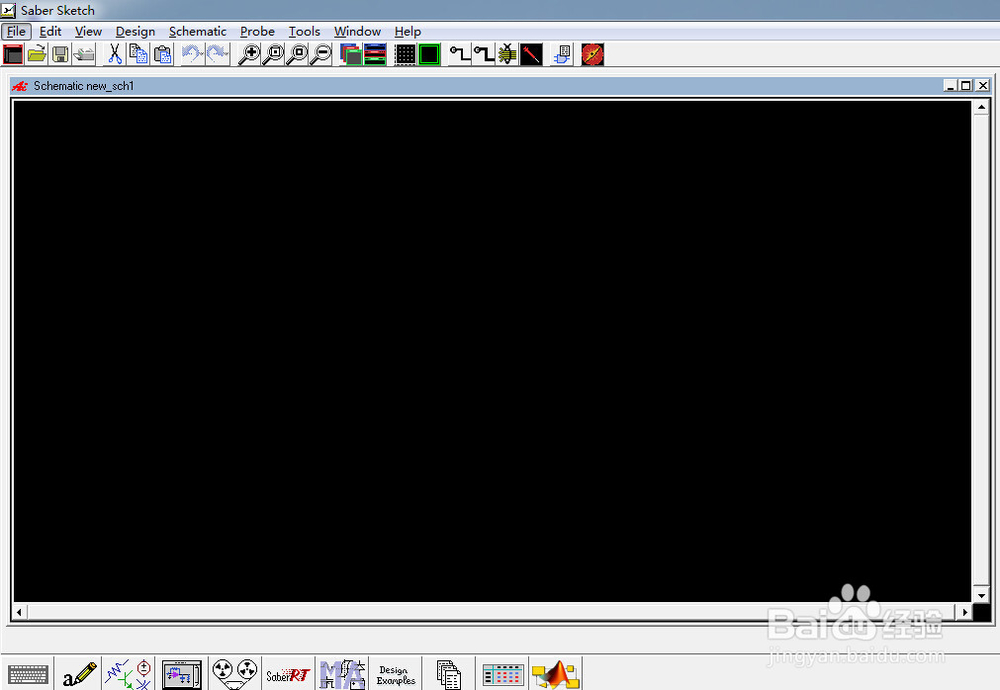The height and width of the screenshot is (690, 1000).
Task: Toggle the dotted grid display icon
Action: [x=405, y=54]
